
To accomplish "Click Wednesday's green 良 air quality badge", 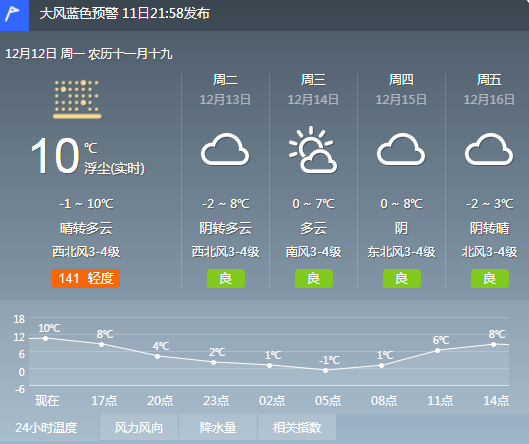I will click(314, 278).
